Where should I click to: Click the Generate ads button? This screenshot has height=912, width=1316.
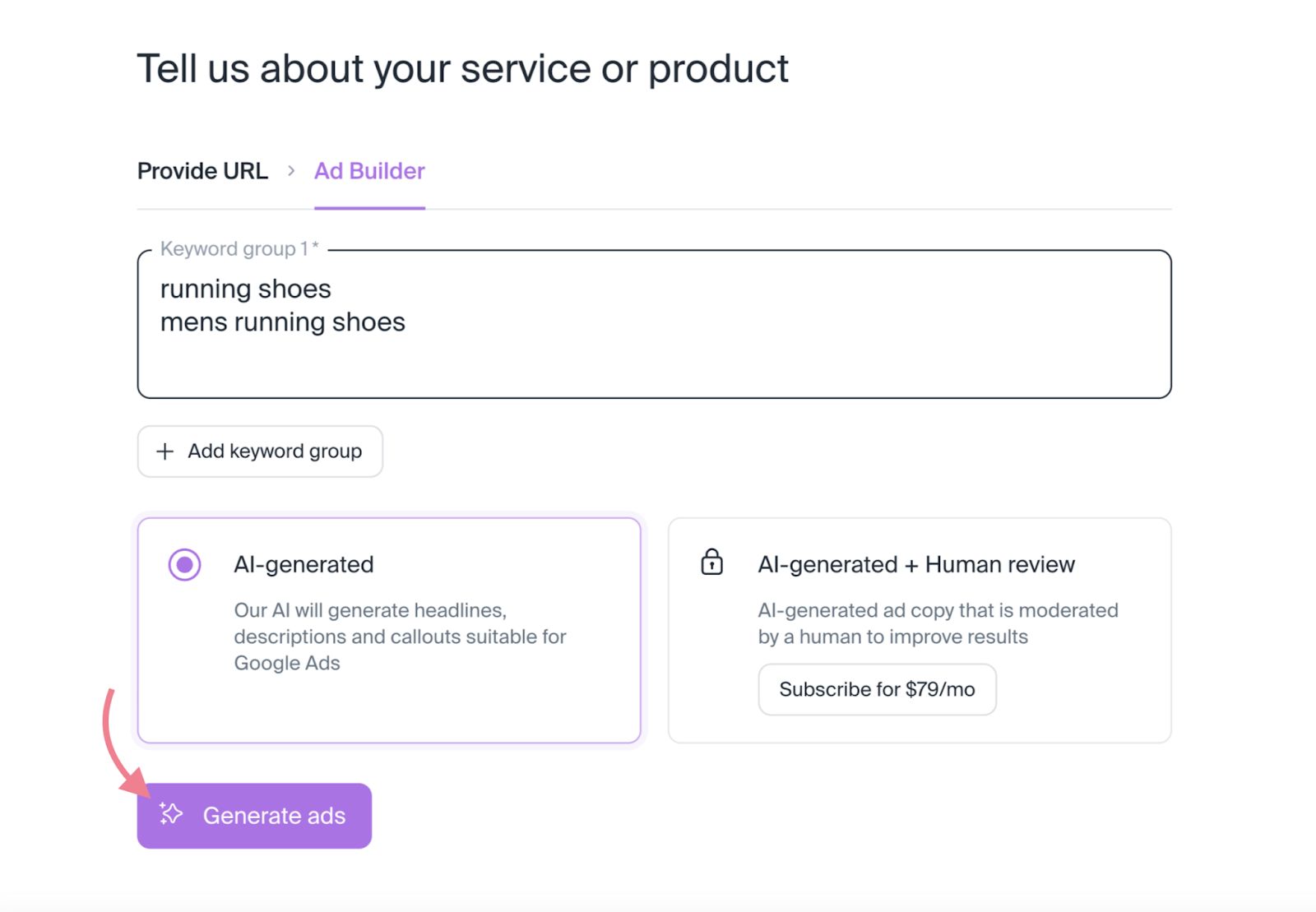[x=253, y=815]
